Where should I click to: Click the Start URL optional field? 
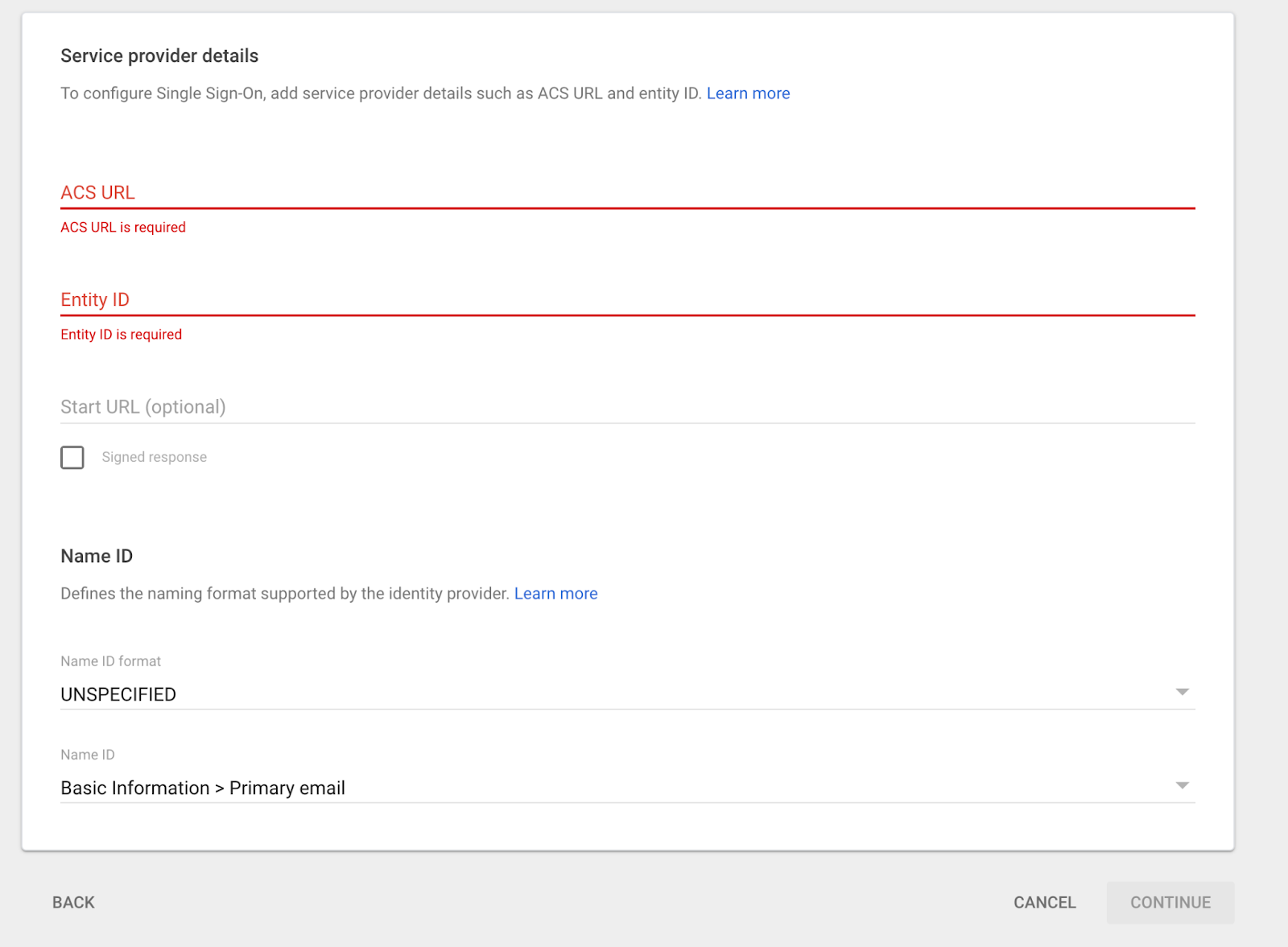pos(563,407)
